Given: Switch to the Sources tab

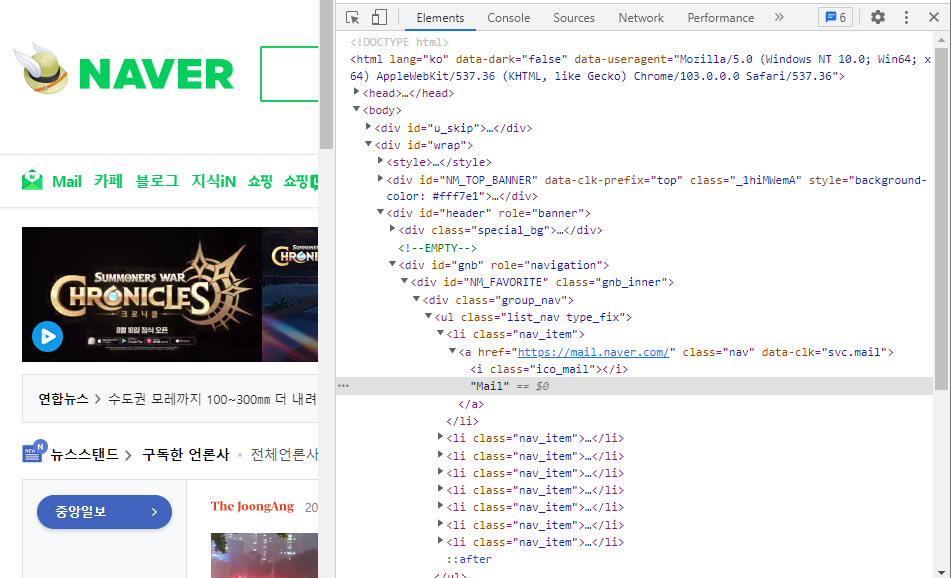Looking at the screenshot, I should (x=574, y=18).
